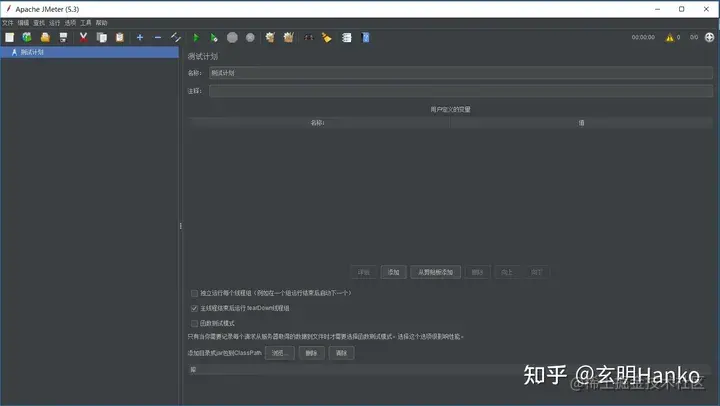Open the 查找 menu
Viewport: 720px width, 406px height.
pos(39,23)
